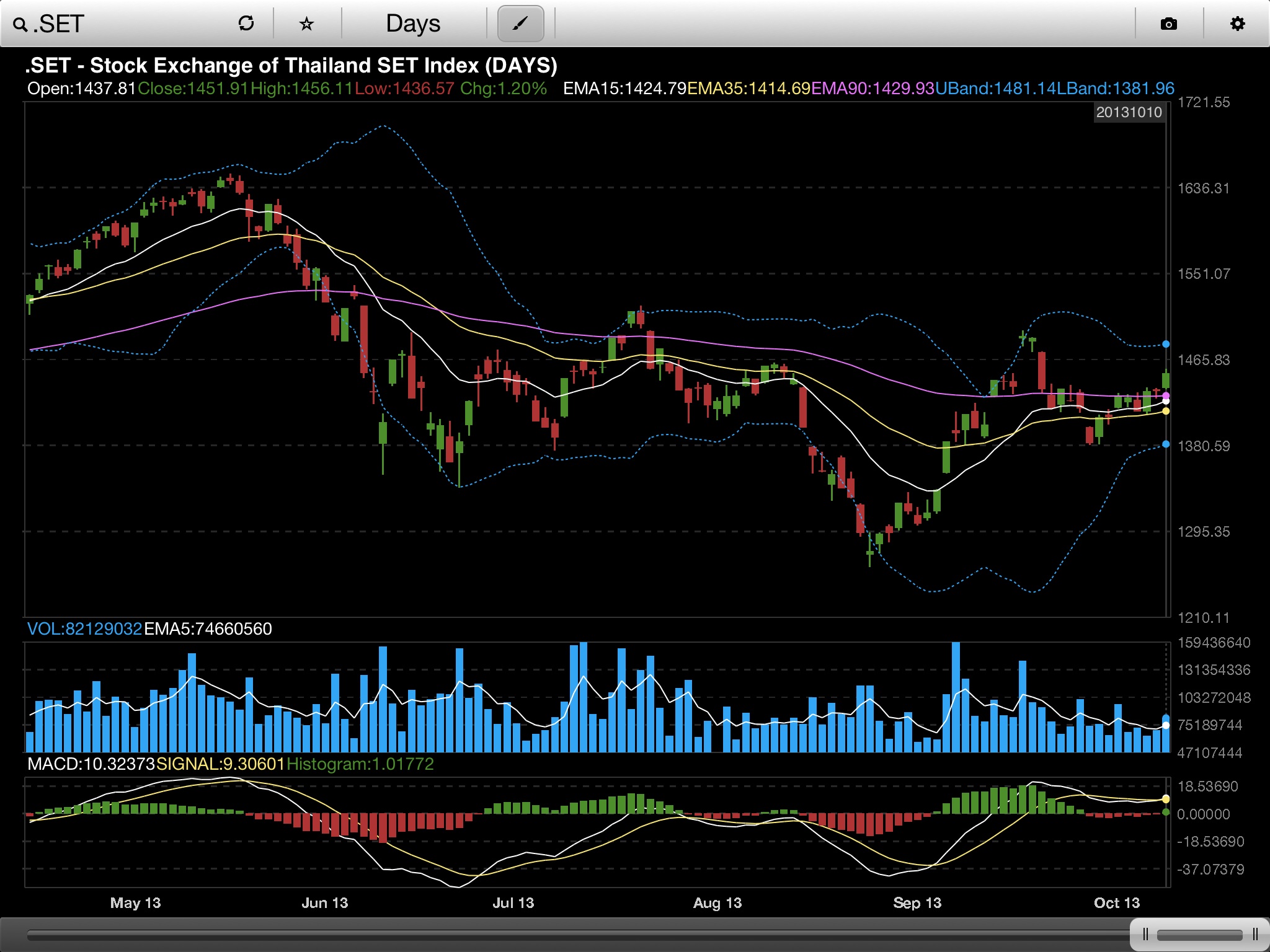Click the EMA90:1429.93 indicator label
This screenshot has height=952, width=1270.
click(873, 89)
